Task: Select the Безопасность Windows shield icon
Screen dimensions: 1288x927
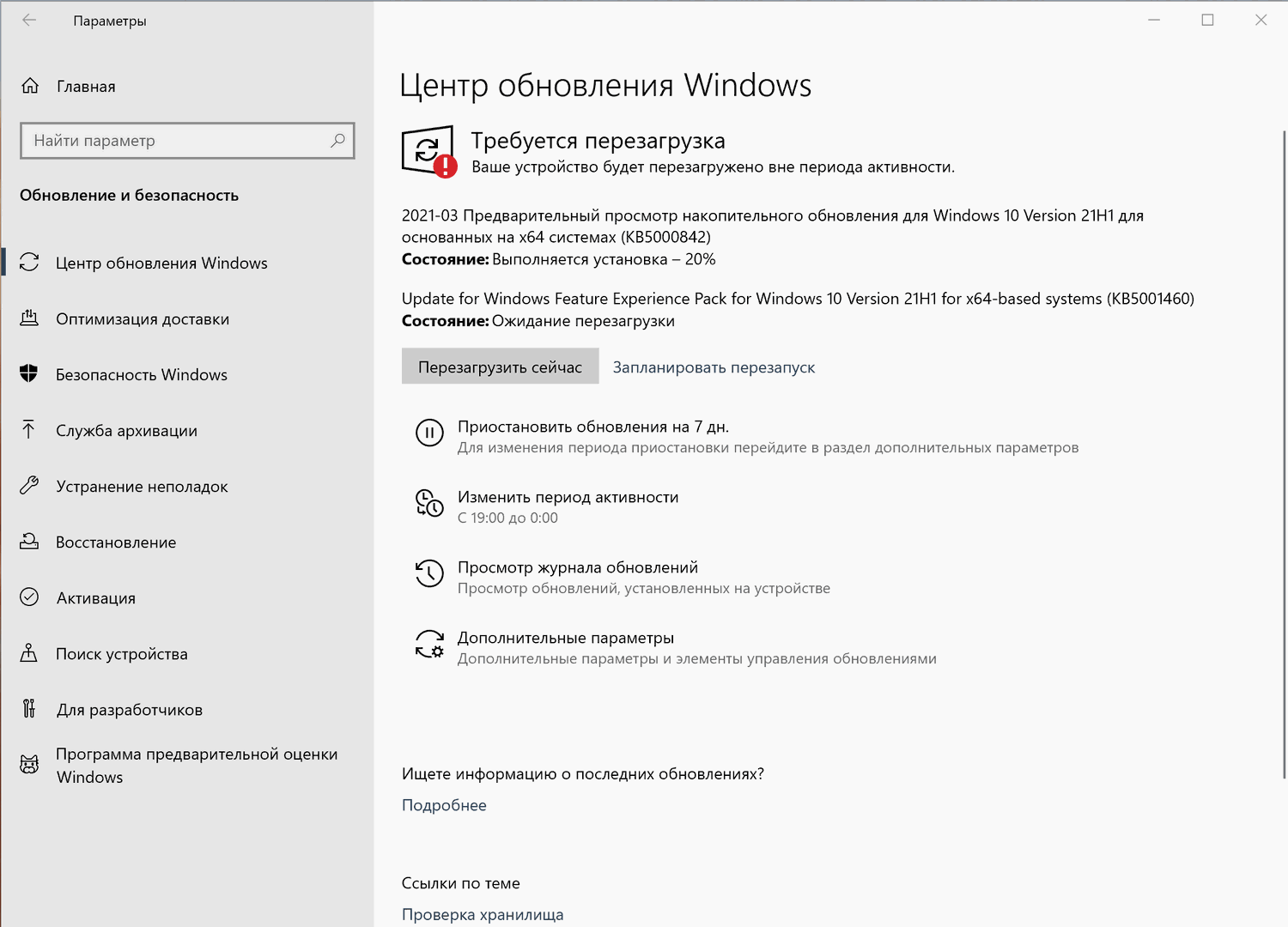Action: click(30, 374)
